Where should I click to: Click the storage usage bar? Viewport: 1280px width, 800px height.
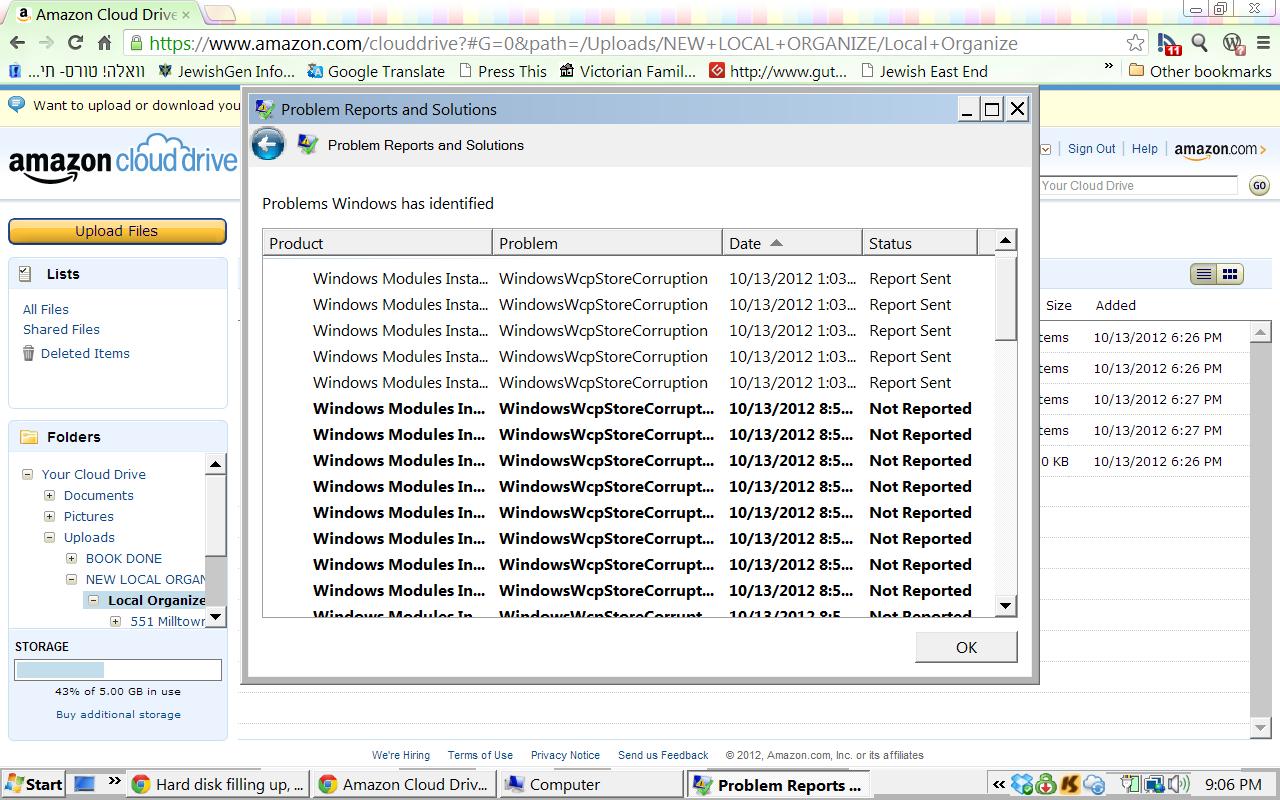(x=118, y=670)
